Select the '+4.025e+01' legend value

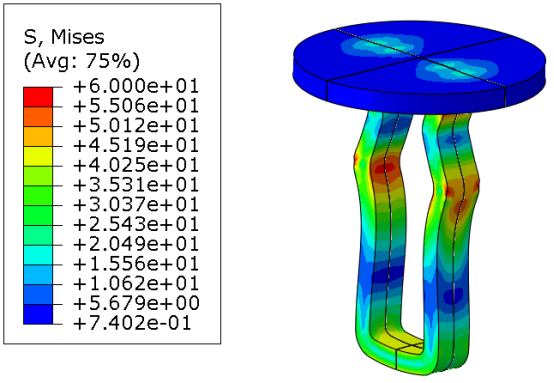pos(136,165)
